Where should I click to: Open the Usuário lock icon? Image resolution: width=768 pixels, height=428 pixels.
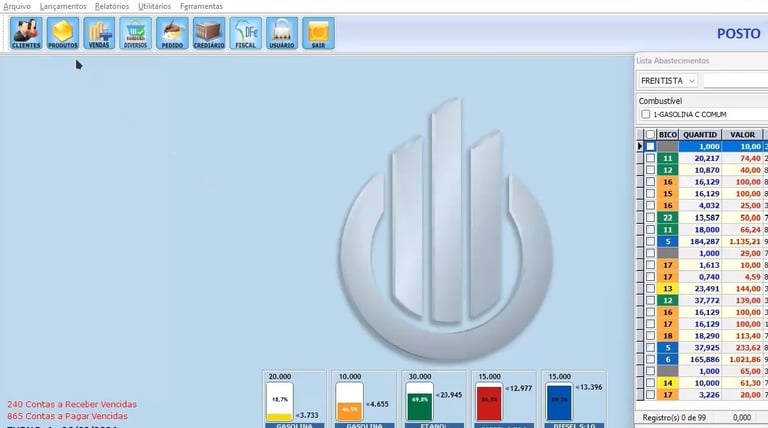pyautogui.click(x=282, y=33)
